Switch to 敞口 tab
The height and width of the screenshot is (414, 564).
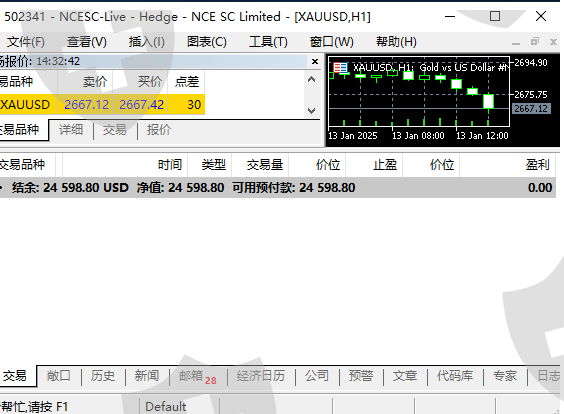point(59,376)
